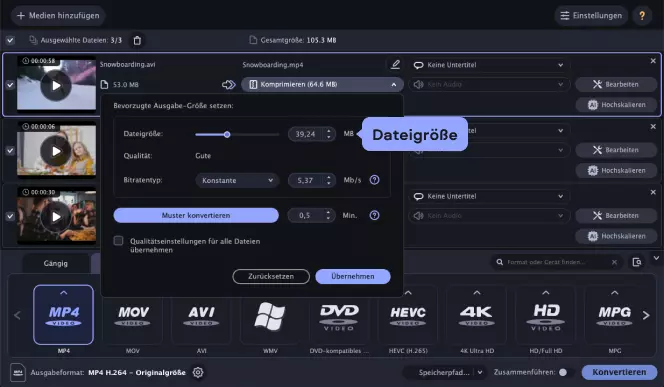Click the Dateigröße stepper arrows

329,134
